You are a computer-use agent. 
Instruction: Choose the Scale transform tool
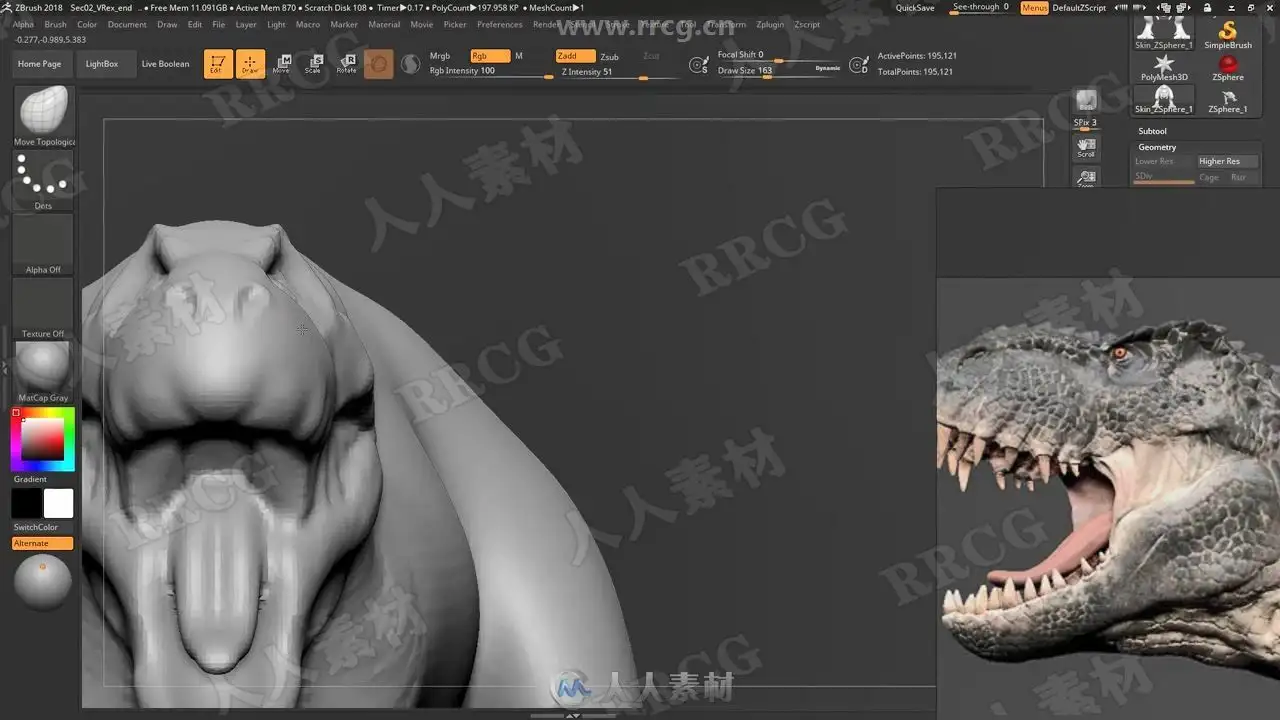[x=313, y=64]
